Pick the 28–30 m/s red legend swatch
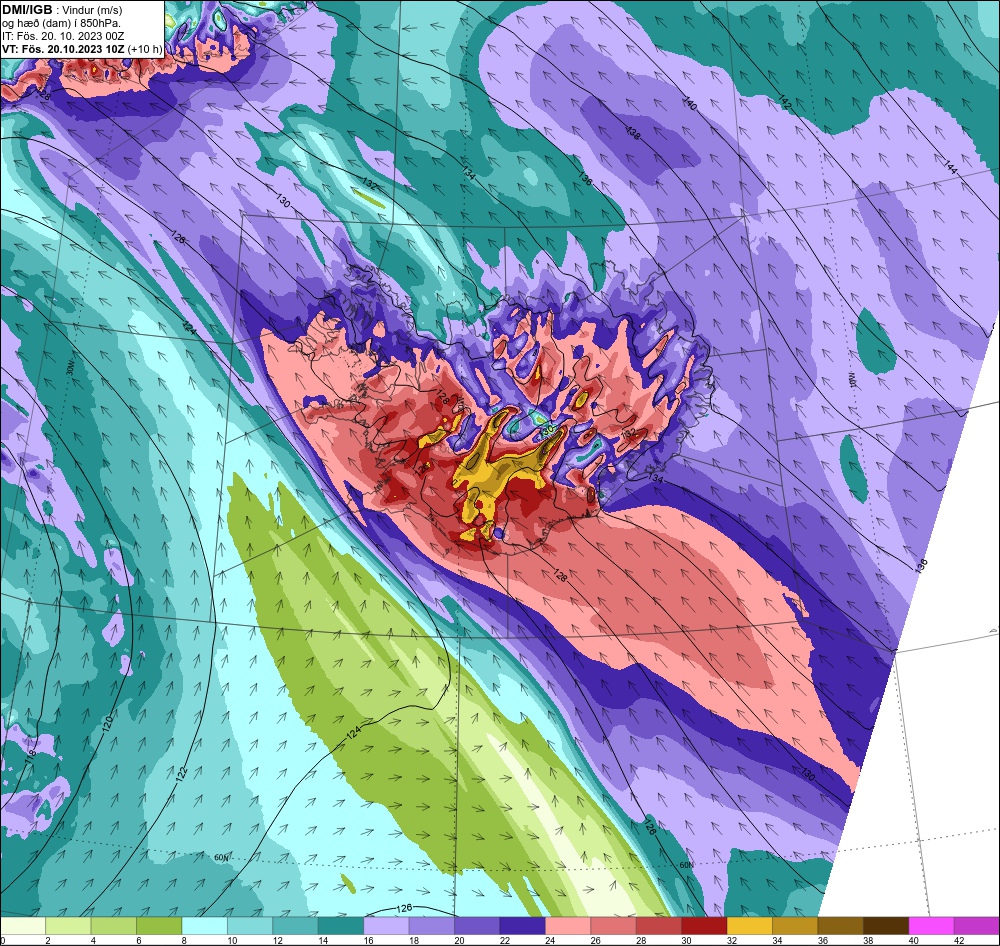 659,926
